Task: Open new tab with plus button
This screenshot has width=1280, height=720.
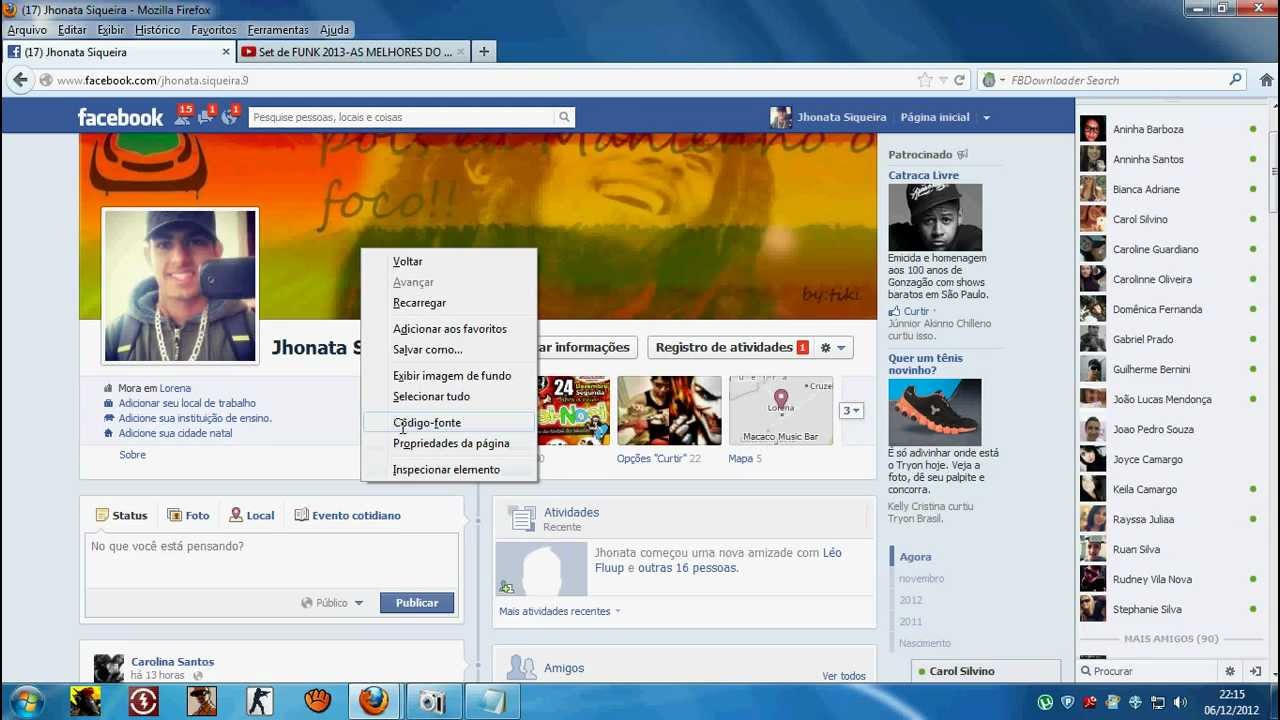Action: 484,52
